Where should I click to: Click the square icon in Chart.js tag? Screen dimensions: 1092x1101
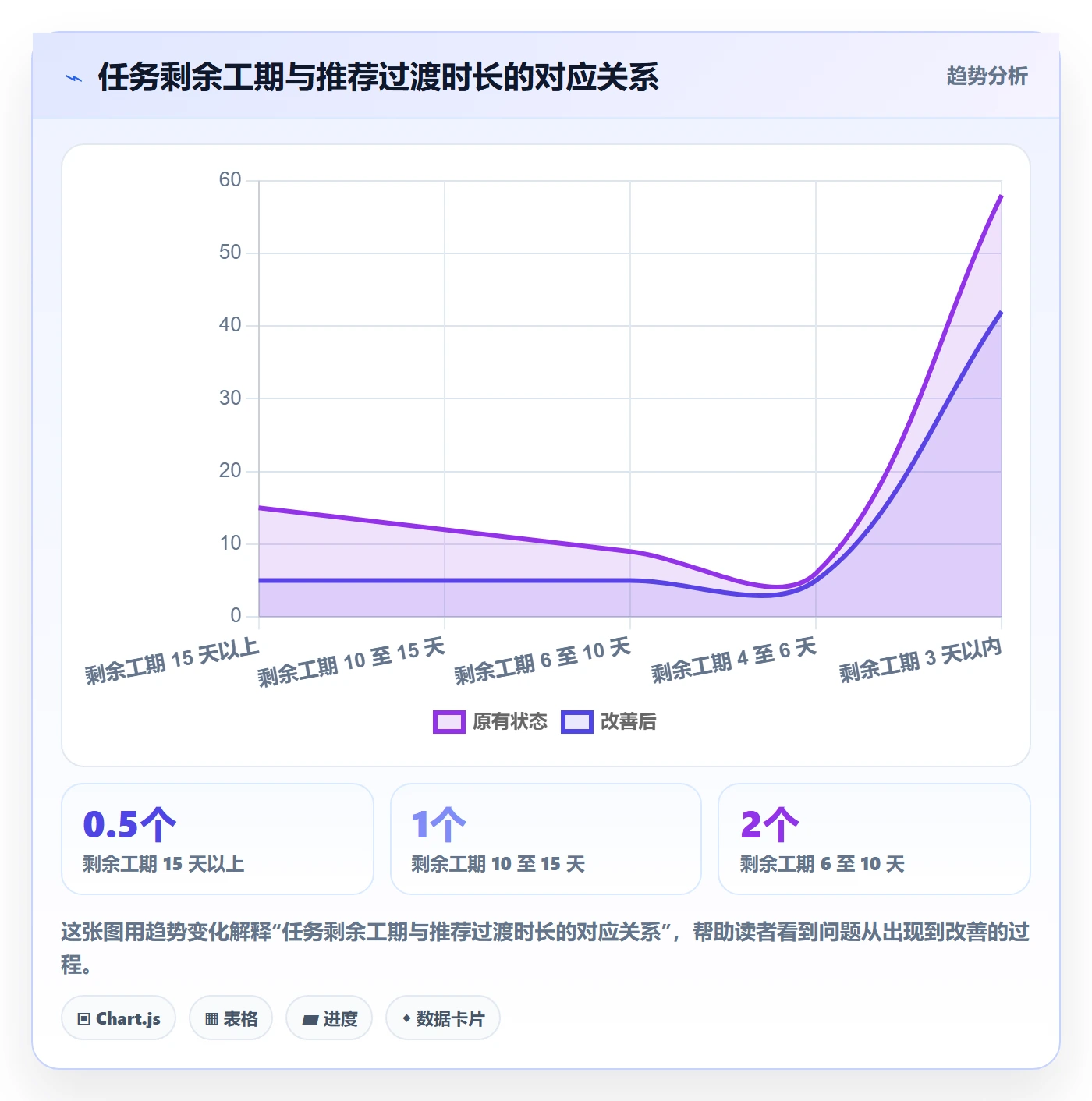pyautogui.click(x=84, y=1019)
